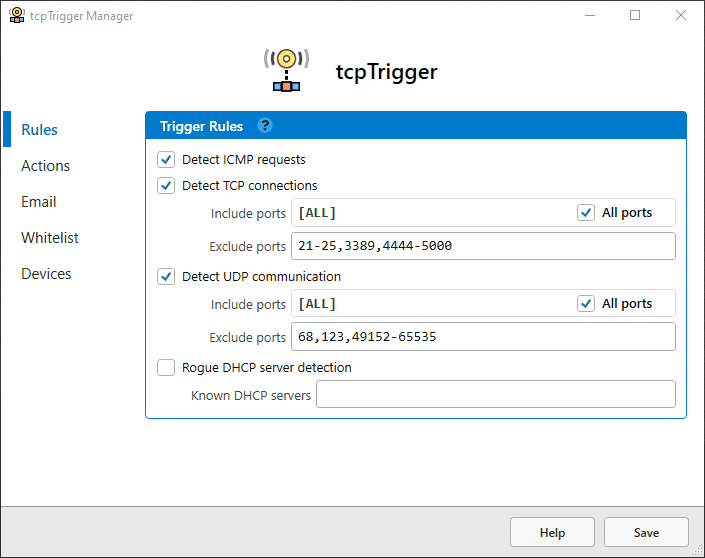705x558 pixels.
Task: Disable Detect UDP communication
Action: [x=166, y=277]
